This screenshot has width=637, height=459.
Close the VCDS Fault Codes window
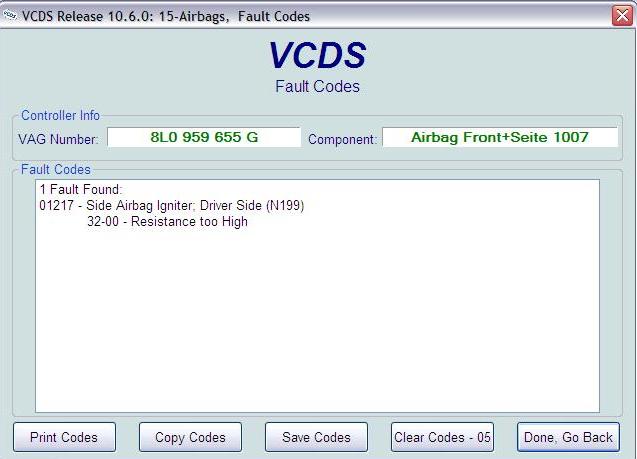point(622,16)
